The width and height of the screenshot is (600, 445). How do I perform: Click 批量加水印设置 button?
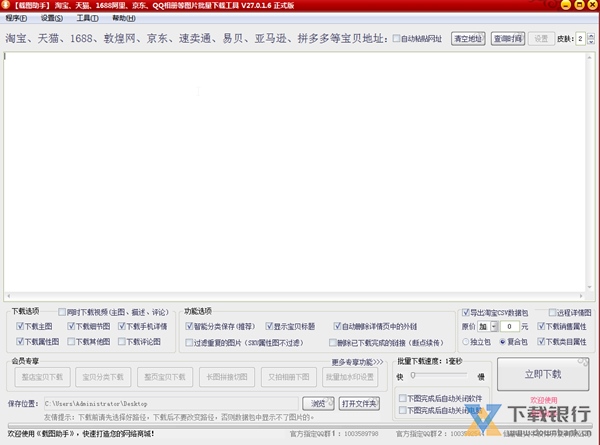coord(350,377)
